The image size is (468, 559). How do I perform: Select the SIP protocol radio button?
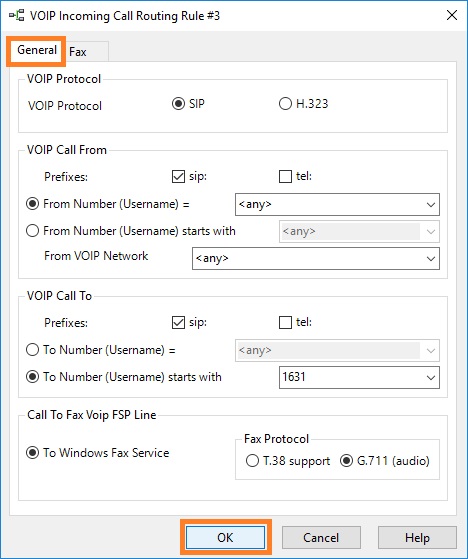[x=178, y=104]
